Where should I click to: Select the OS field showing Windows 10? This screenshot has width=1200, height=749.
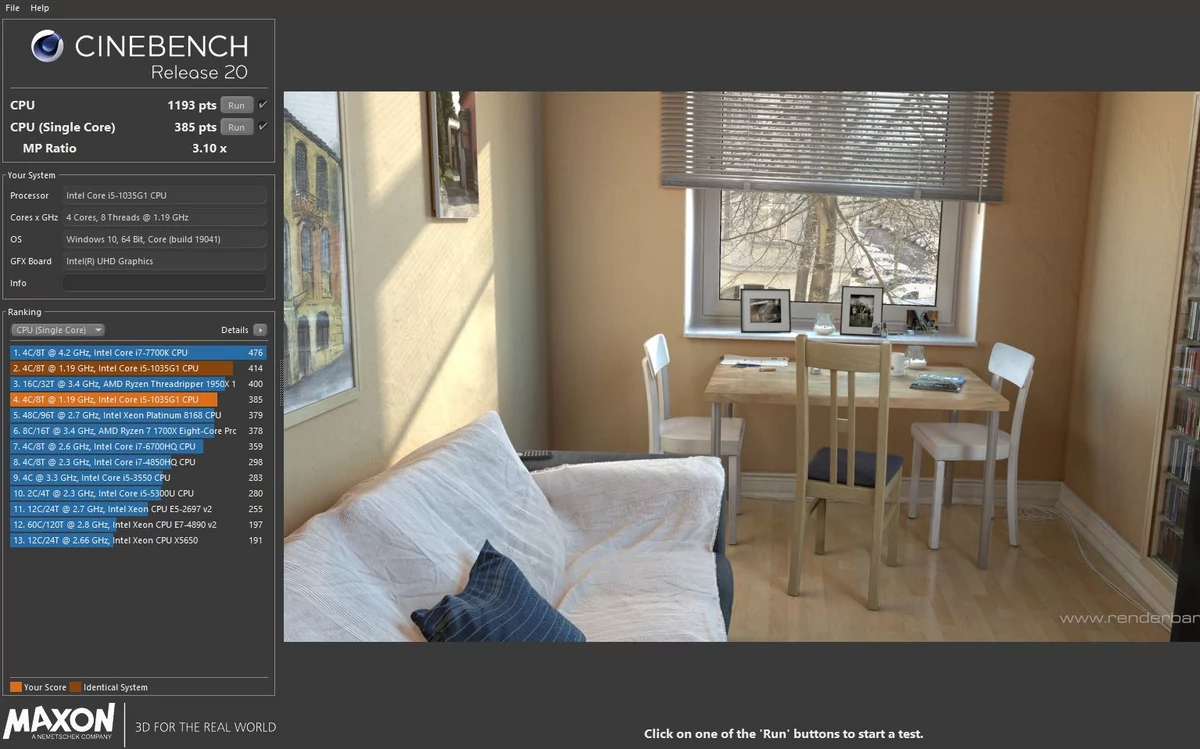tap(165, 239)
